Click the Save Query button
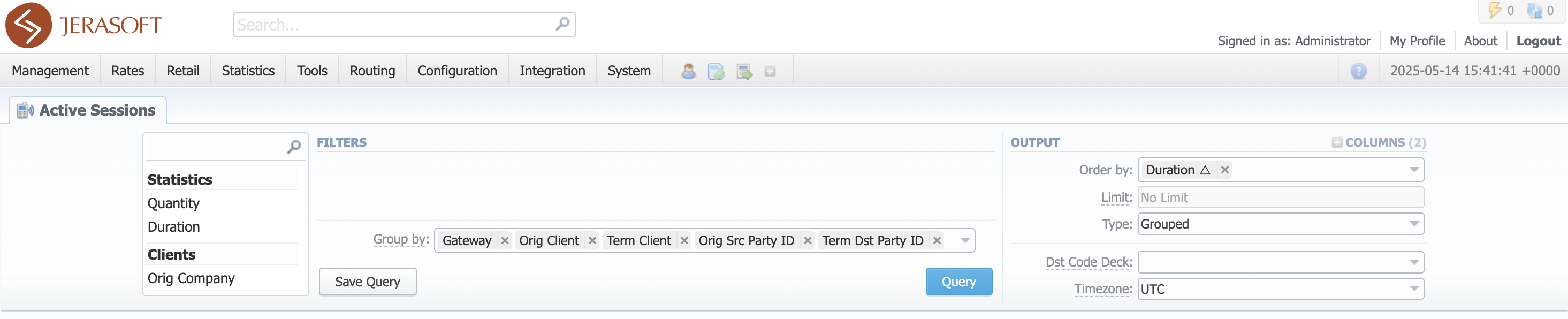The height and width of the screenshot is (319, 1568). [x=368, y=282]
